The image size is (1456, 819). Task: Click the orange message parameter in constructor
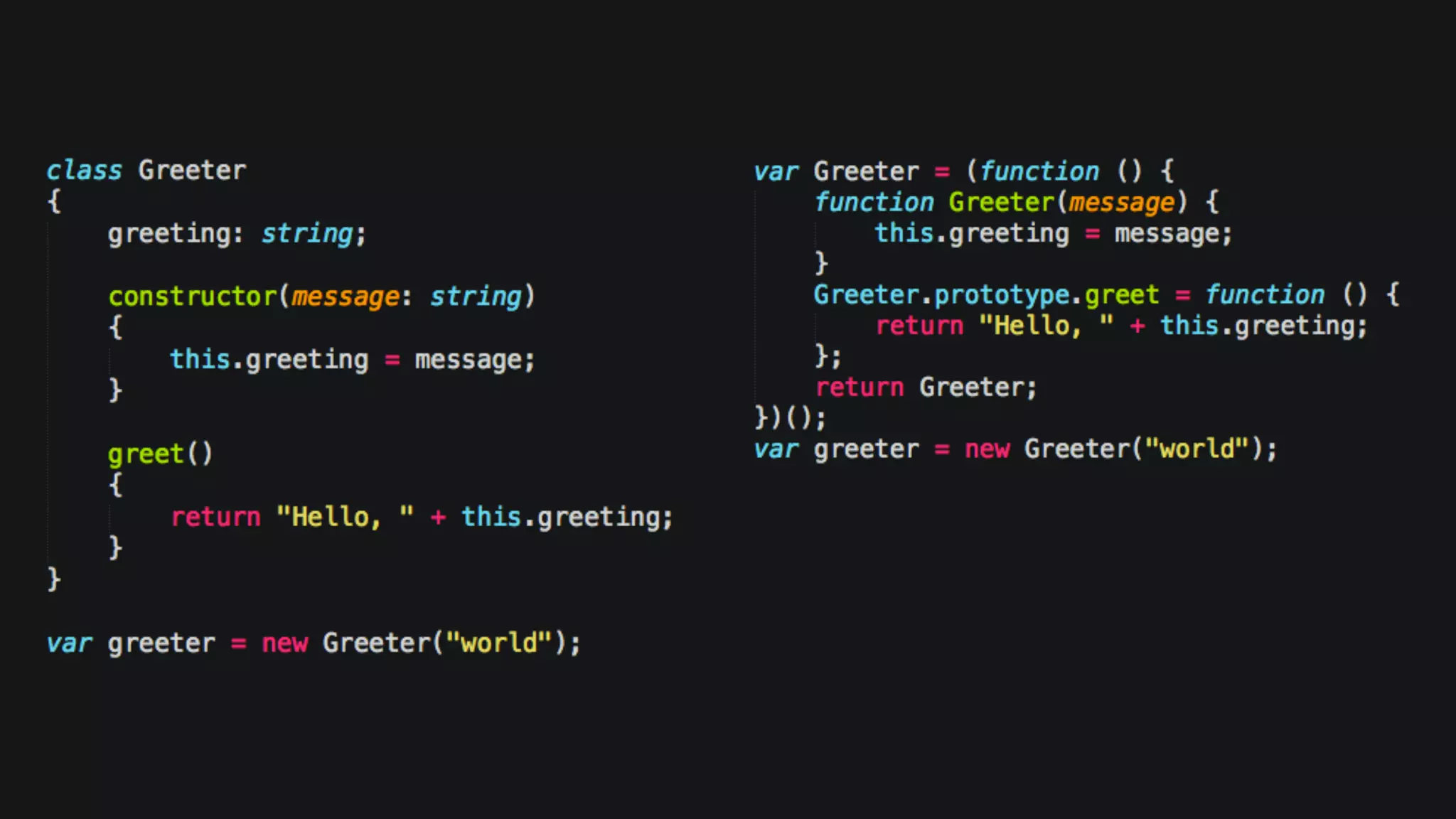pos(346,296)
